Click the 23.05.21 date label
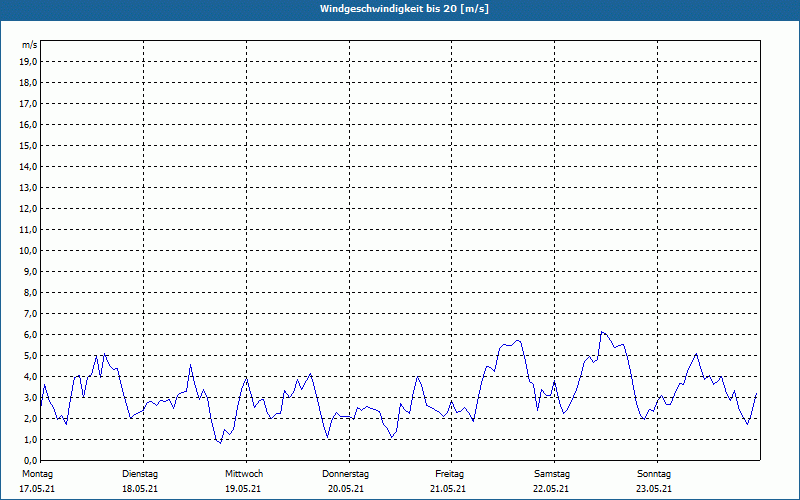This screenshot has width=800, height=500. tap(654, 489)
